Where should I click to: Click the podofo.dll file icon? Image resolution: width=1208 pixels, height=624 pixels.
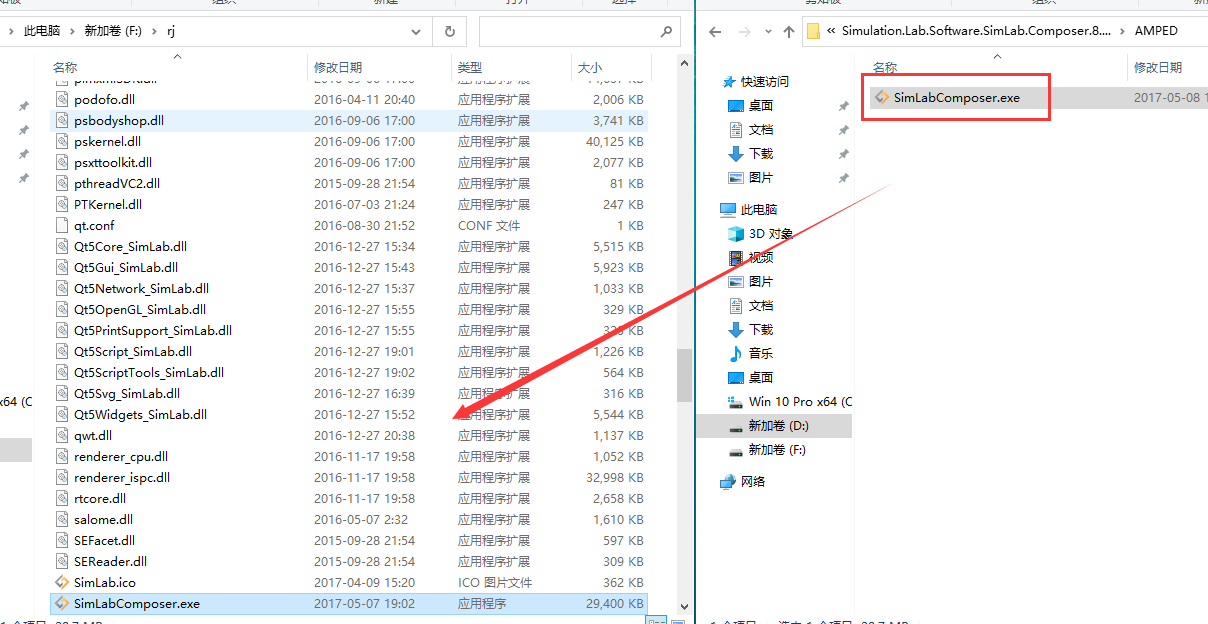click(62, 99)
